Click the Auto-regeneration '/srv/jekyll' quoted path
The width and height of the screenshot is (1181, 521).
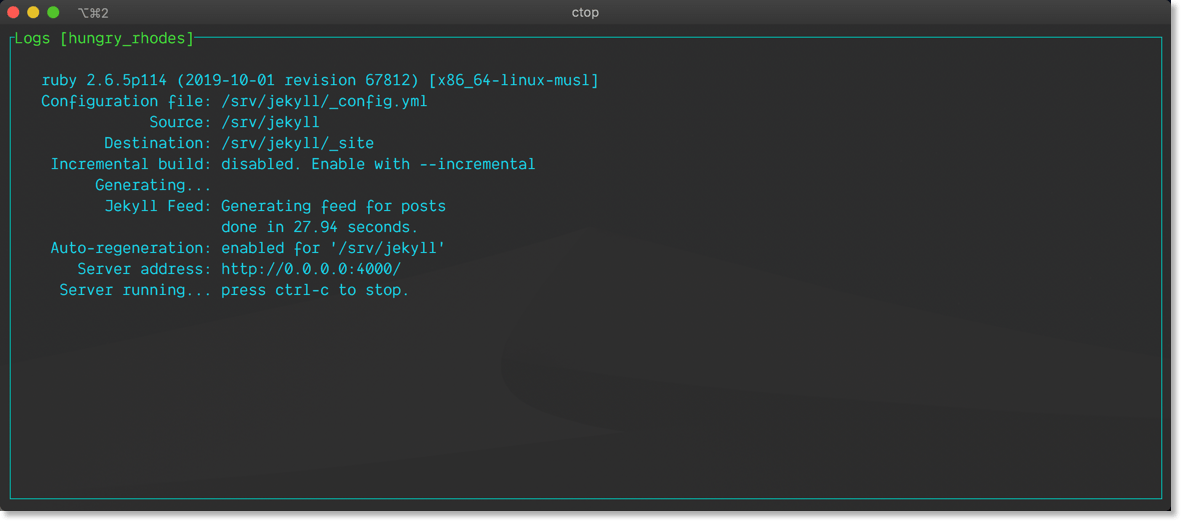tap(387, 248)
